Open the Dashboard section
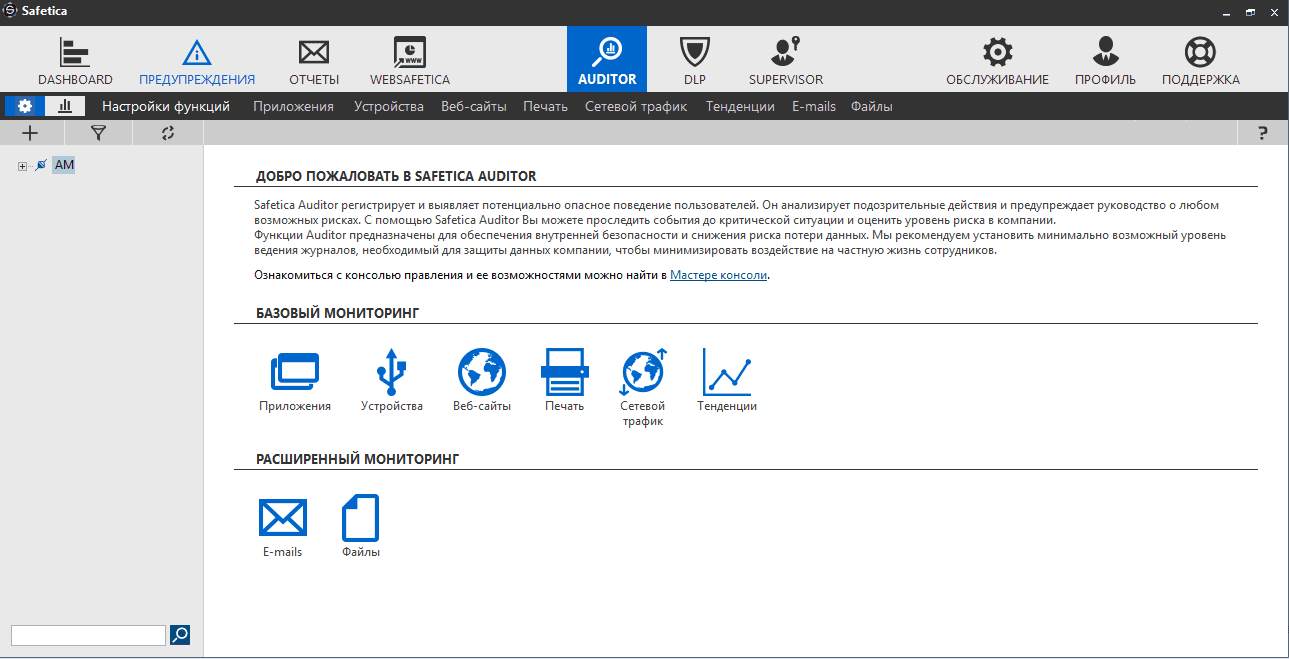This screenshot has height=659, width=1289. tap(75, 60)
